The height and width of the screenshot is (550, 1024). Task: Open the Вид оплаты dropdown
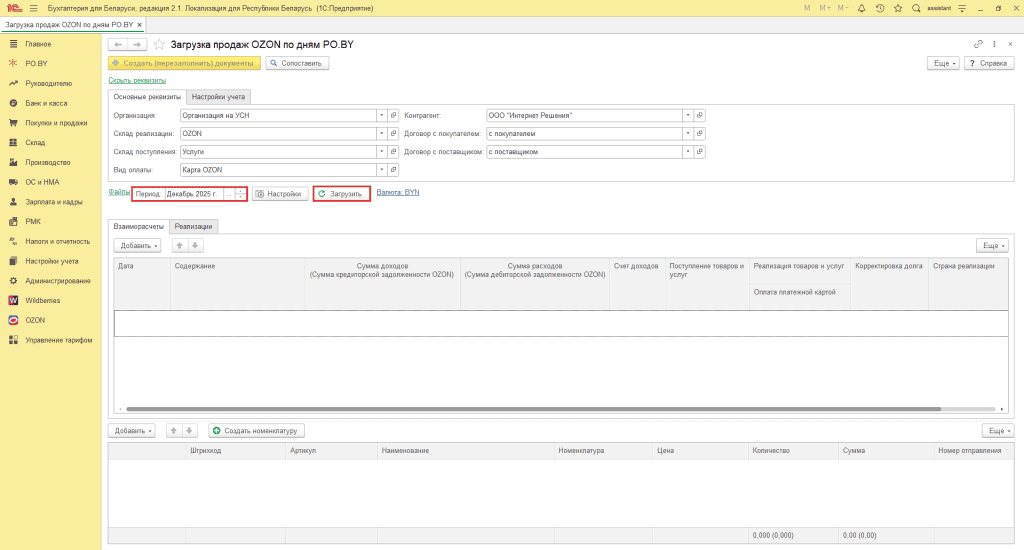pos(382,170)
